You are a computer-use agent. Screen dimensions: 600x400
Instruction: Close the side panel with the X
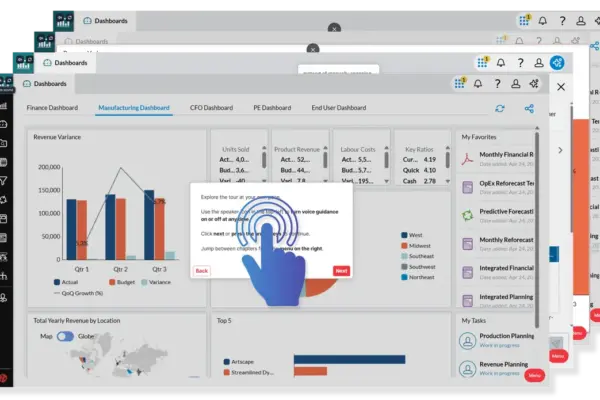pos(561,87)
